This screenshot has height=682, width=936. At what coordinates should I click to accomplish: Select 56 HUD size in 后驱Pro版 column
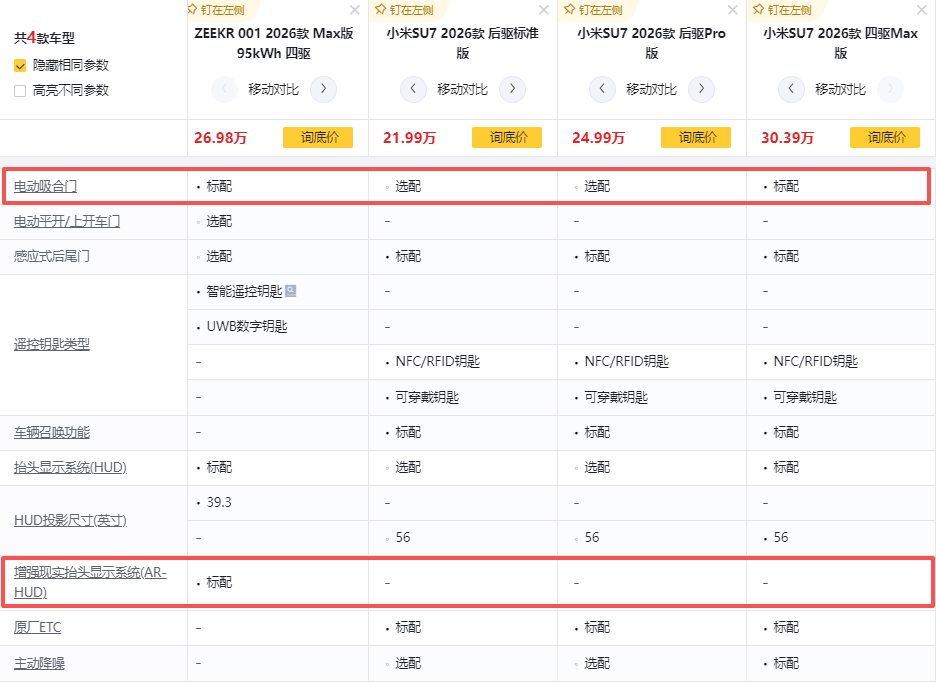coord(592,537)
